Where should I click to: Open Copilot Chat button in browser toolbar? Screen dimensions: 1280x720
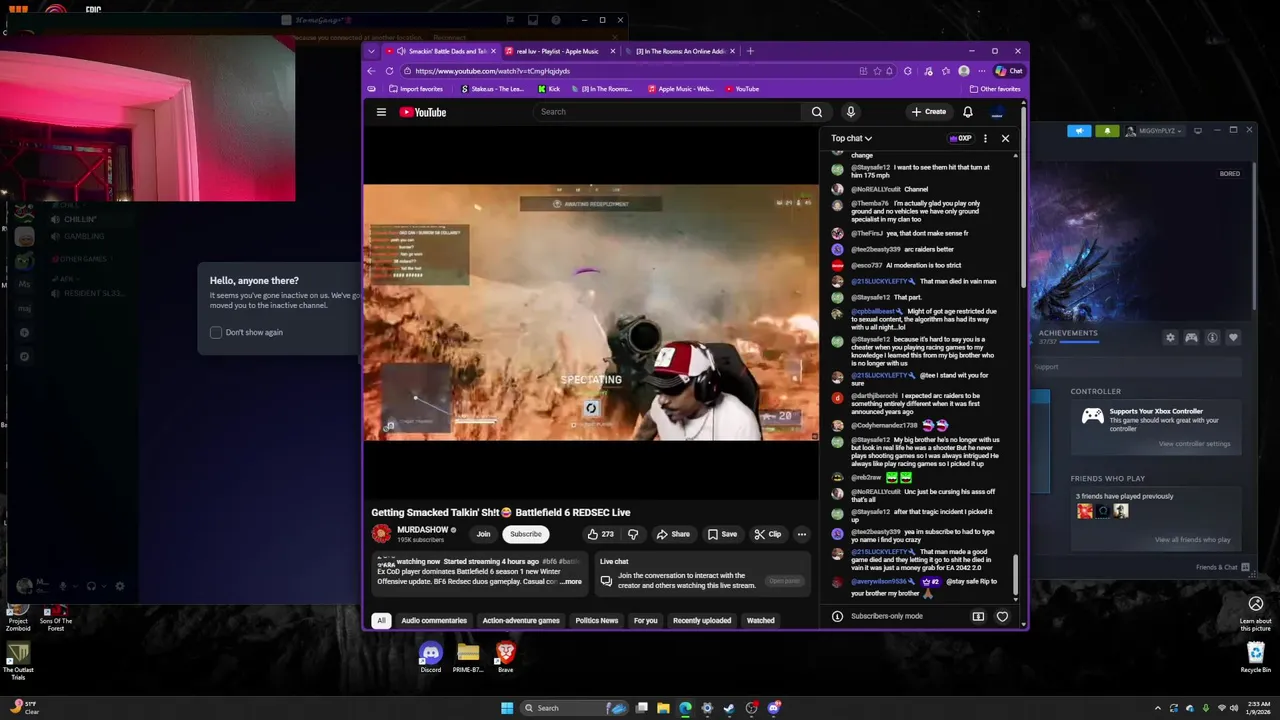(x=1009, y=71)
